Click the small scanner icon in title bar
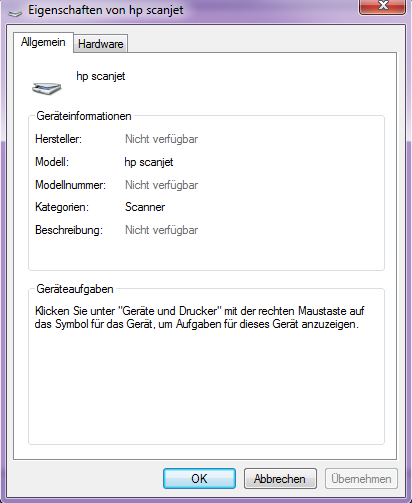Screen dimensions: 412x503 (15, 13)
